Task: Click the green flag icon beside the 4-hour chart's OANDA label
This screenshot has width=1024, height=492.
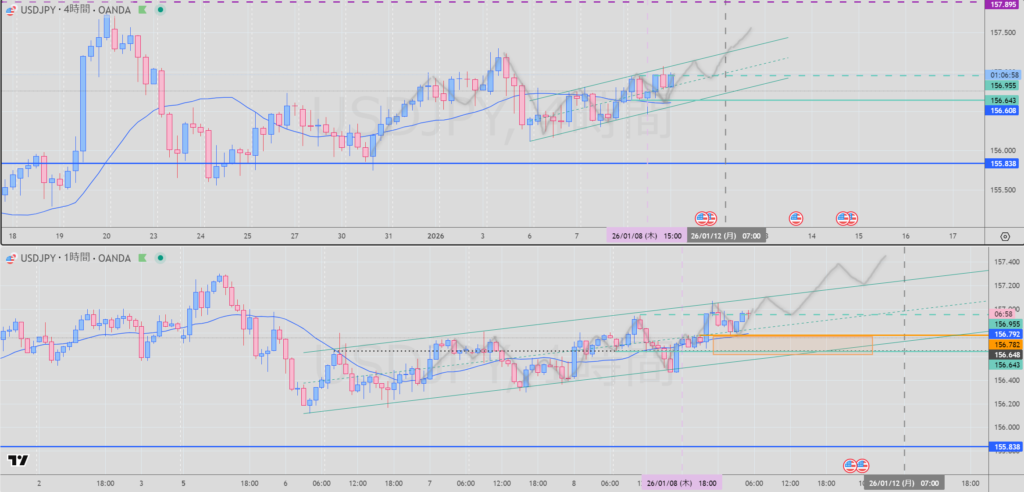Action: coord(142,11)
